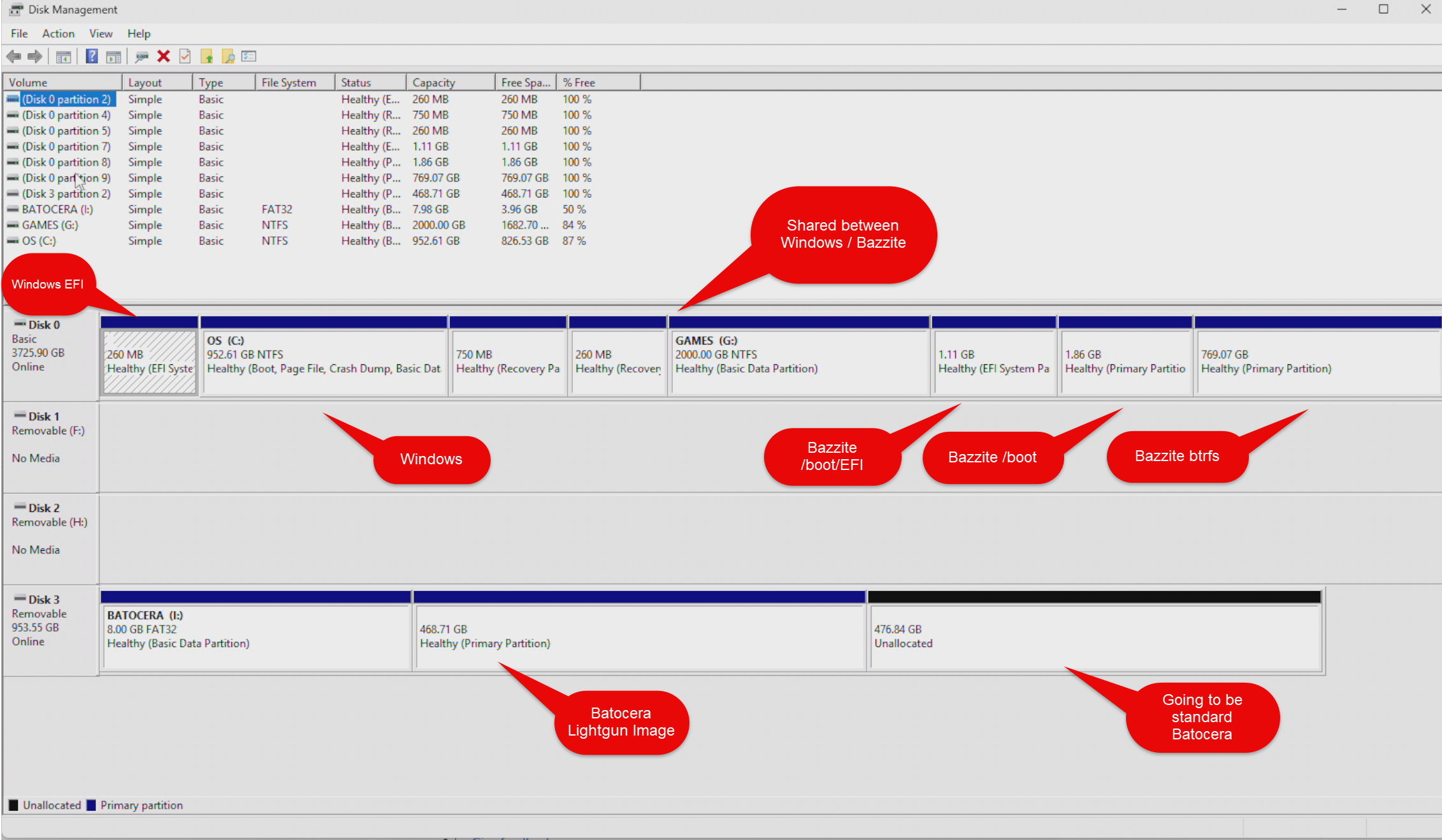Select the BATOCERA (I:) row in volume list
This screenshot has width=1442, height=840.
pos(57,210)
